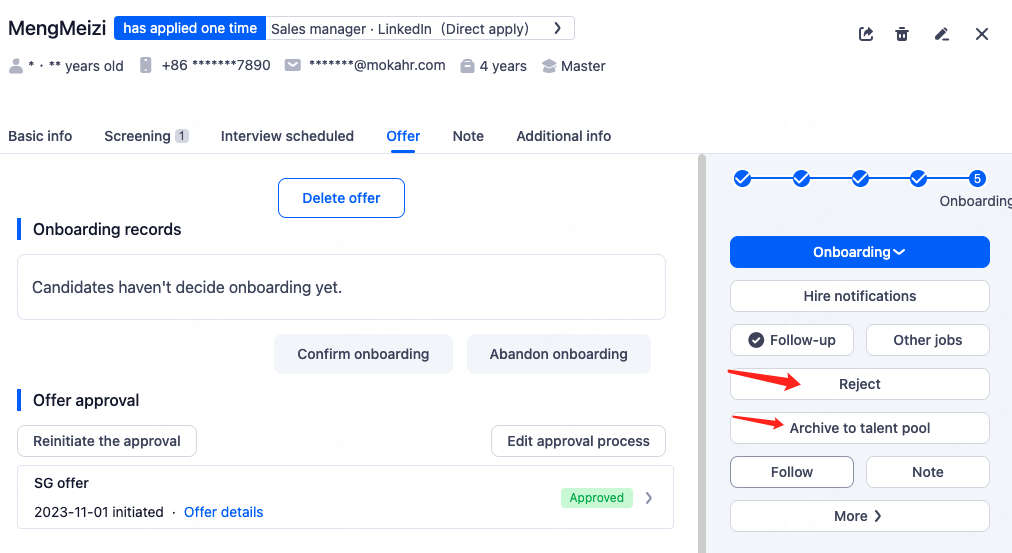Click the Archive to talent pool button

point(859,428)
